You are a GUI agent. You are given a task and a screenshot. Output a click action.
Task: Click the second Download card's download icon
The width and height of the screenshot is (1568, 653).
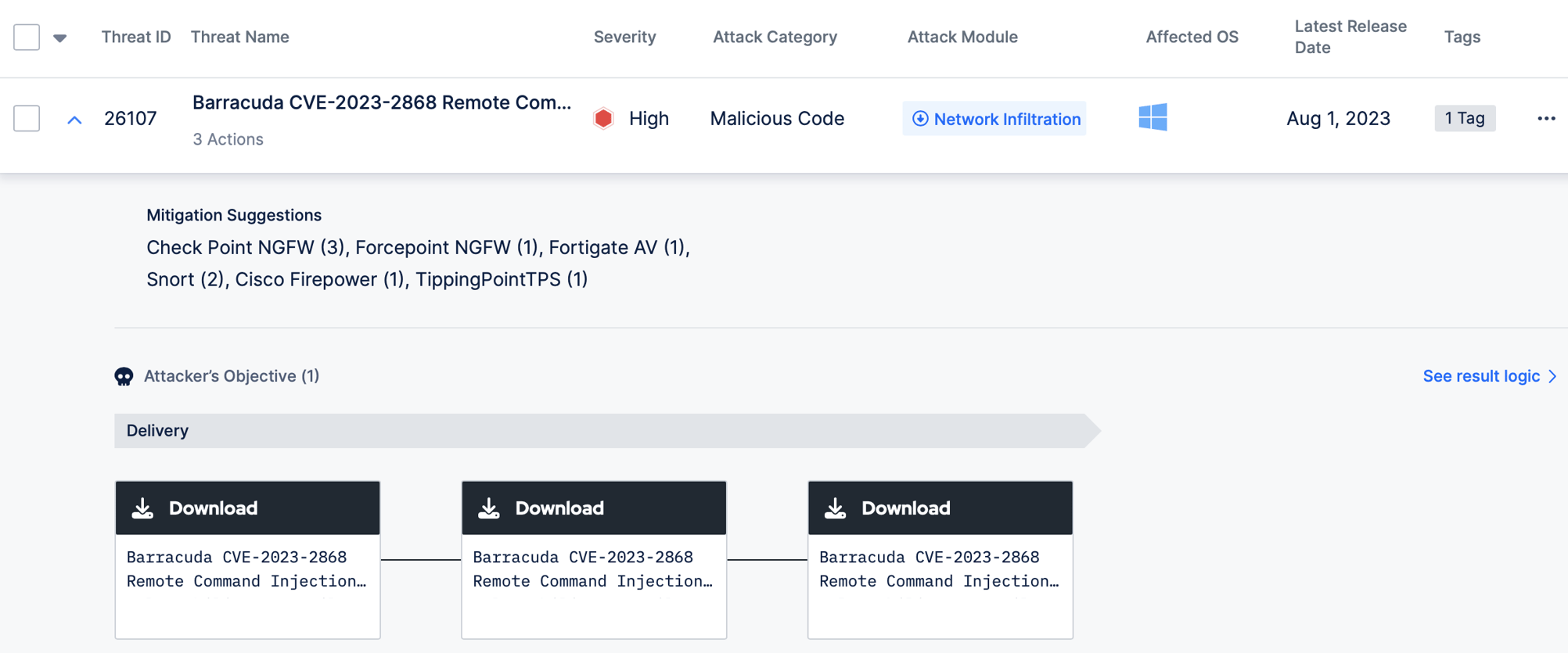click(489, 508)
